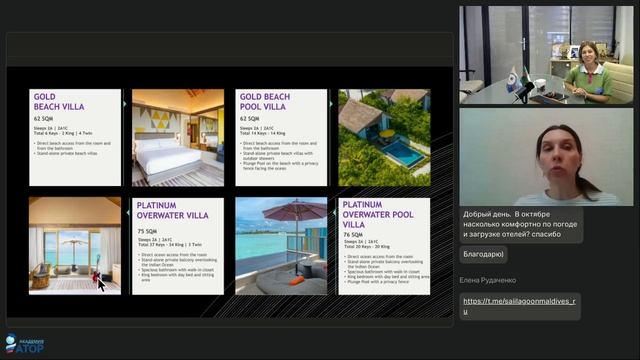Click the 'PLATINUM OVERWATER POOL VILLA' heading
Image resolution: width=640 pixels, height=360 pixels.
378,214
